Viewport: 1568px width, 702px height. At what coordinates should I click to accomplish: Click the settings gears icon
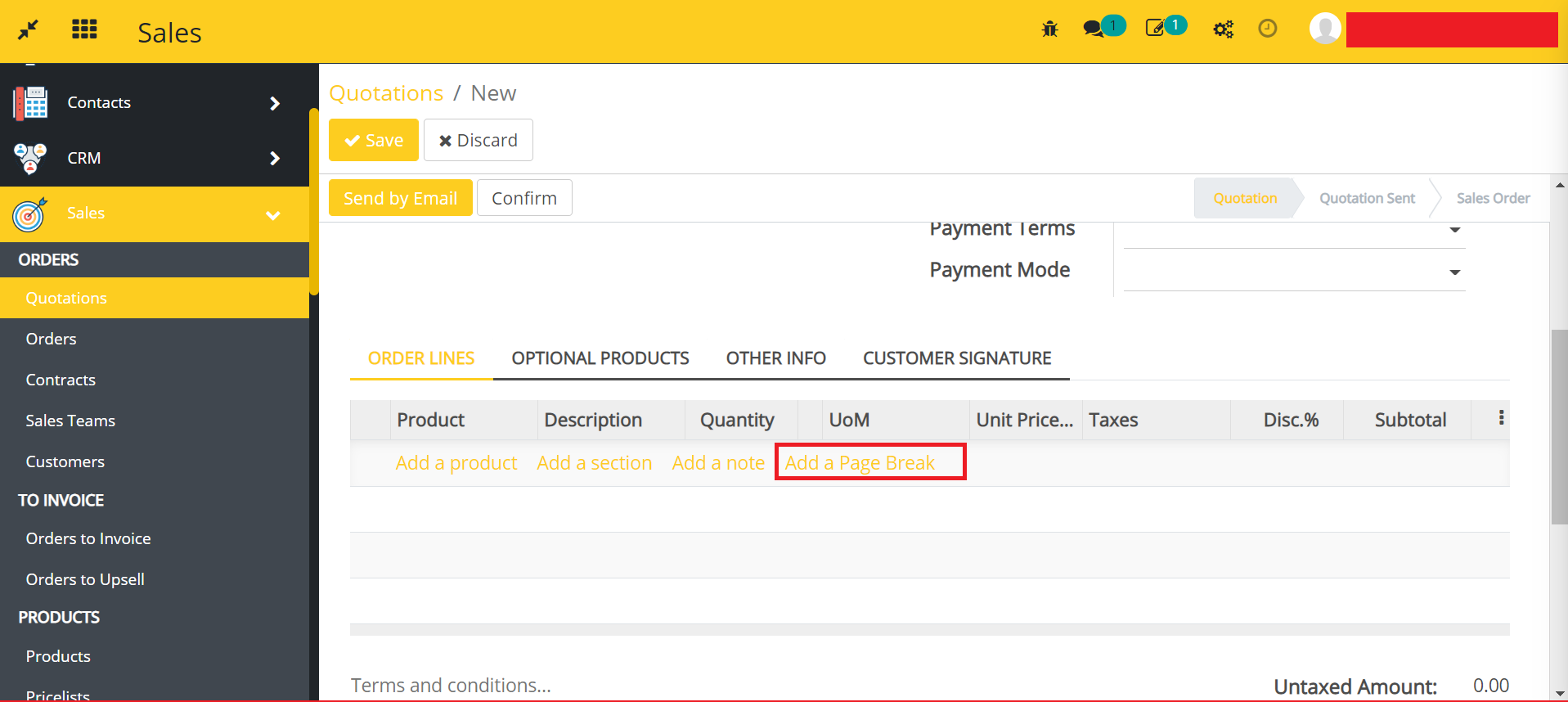coord(1223,29)
